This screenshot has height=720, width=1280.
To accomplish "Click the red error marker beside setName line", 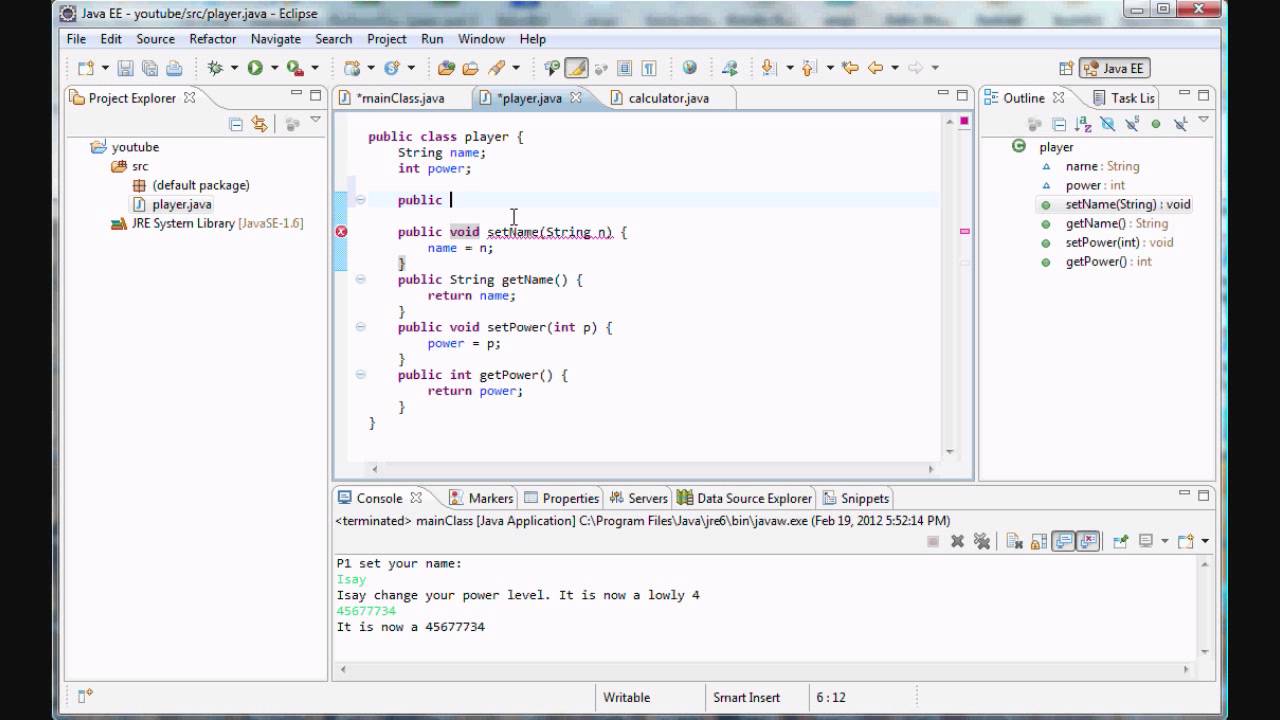I will click(341, 232).
